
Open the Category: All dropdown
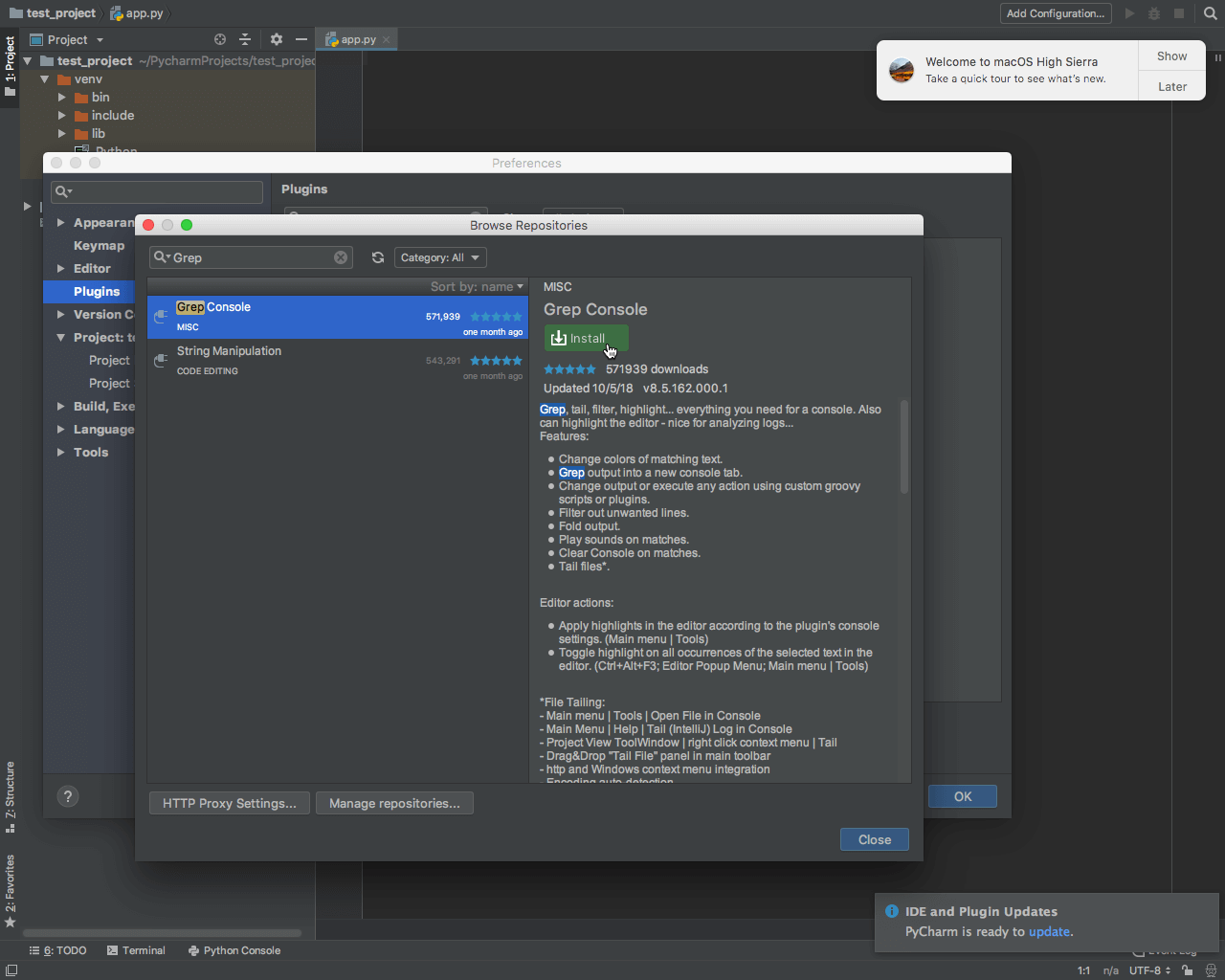pos(440,257)
